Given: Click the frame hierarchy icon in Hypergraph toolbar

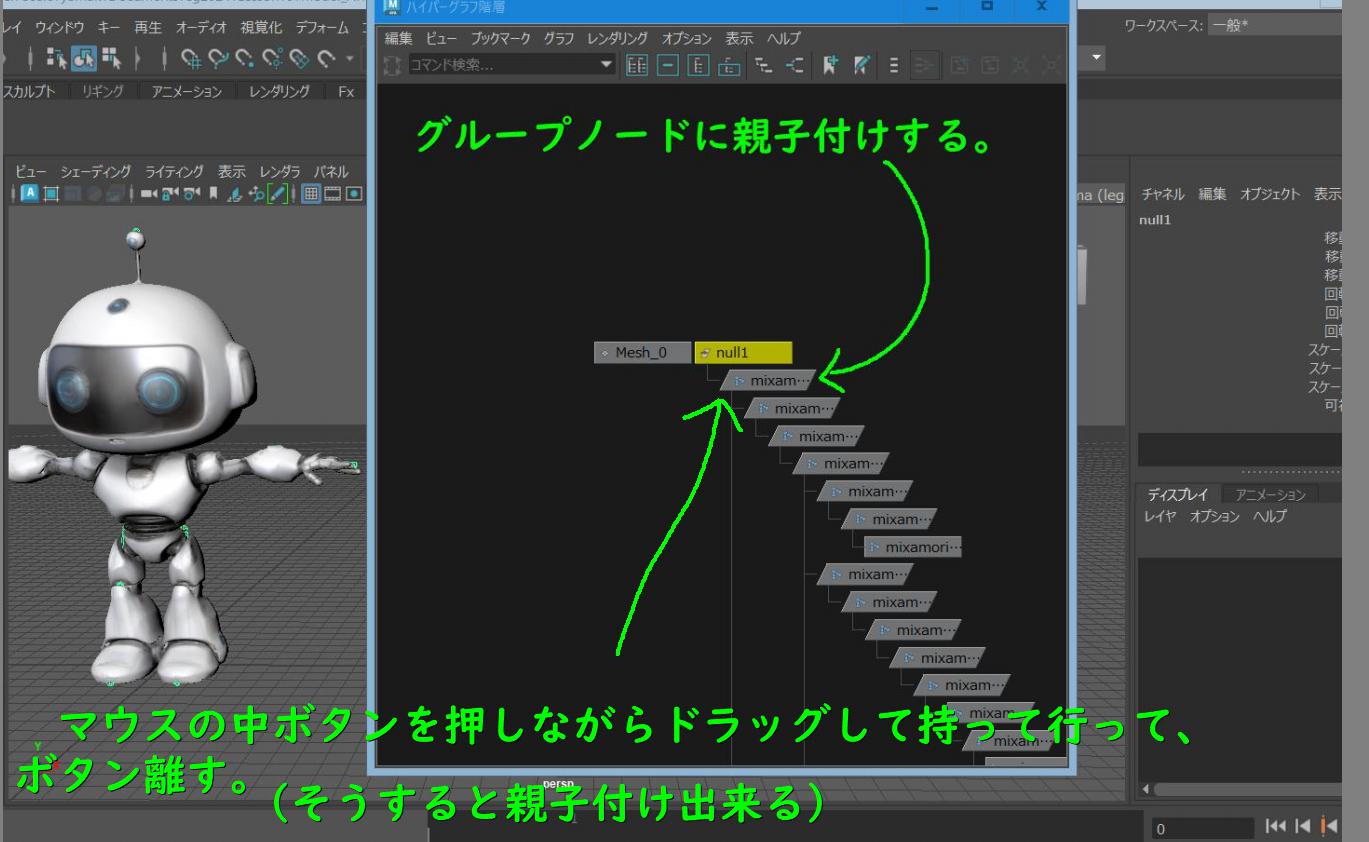Looking at the screenshot, I should click(698, 66).
